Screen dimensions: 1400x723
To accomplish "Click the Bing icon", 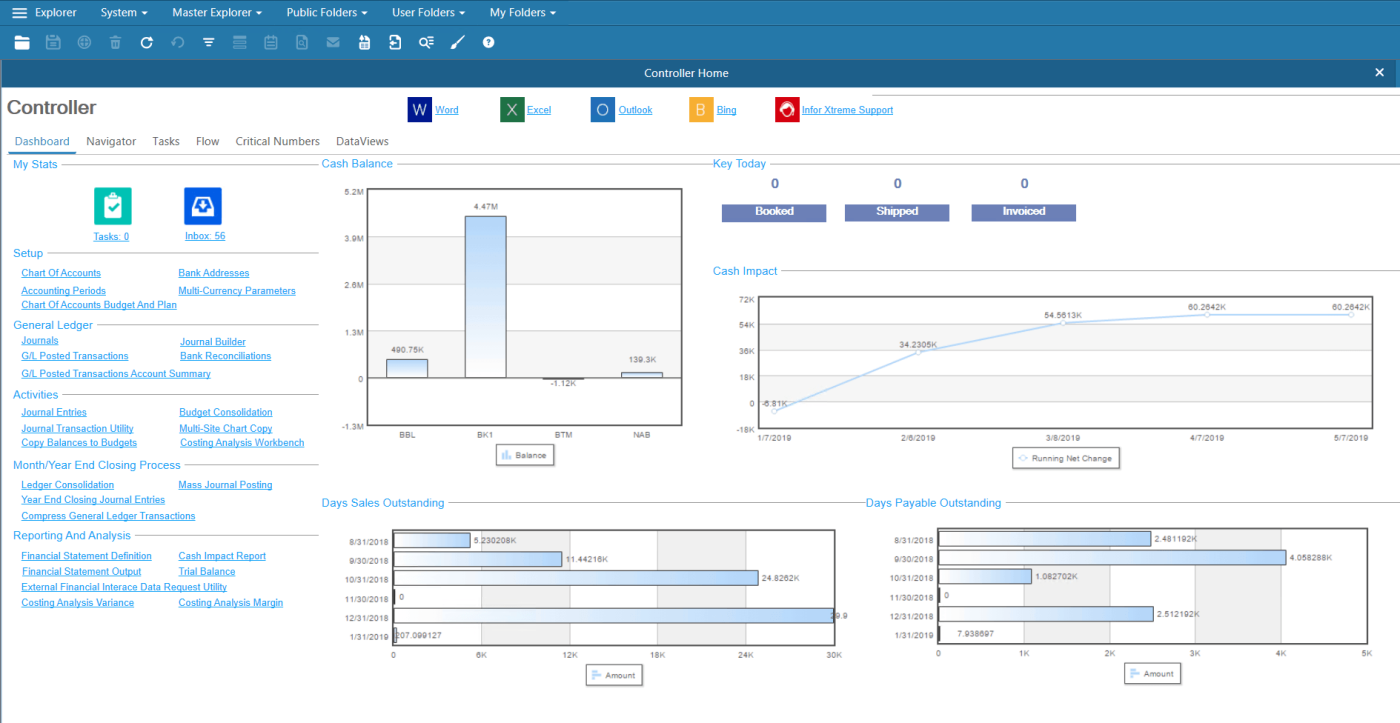I will (701, 110).
